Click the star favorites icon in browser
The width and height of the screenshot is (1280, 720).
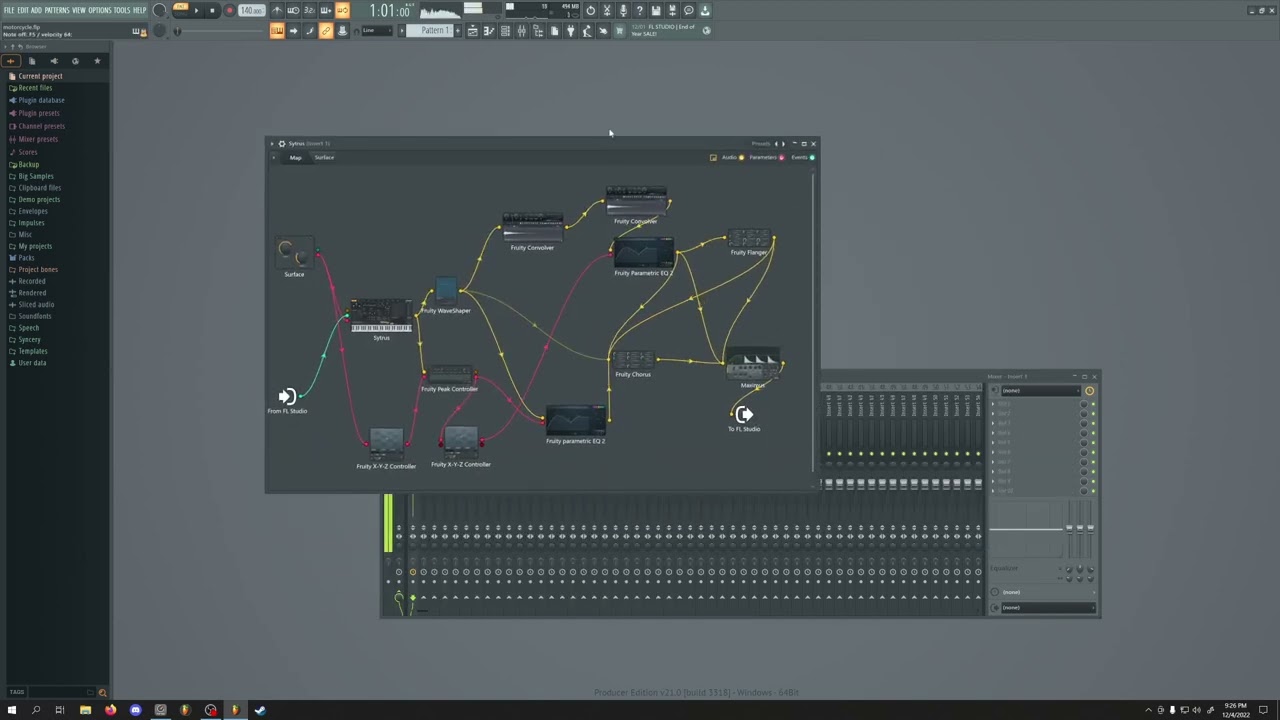coord(97,61)
